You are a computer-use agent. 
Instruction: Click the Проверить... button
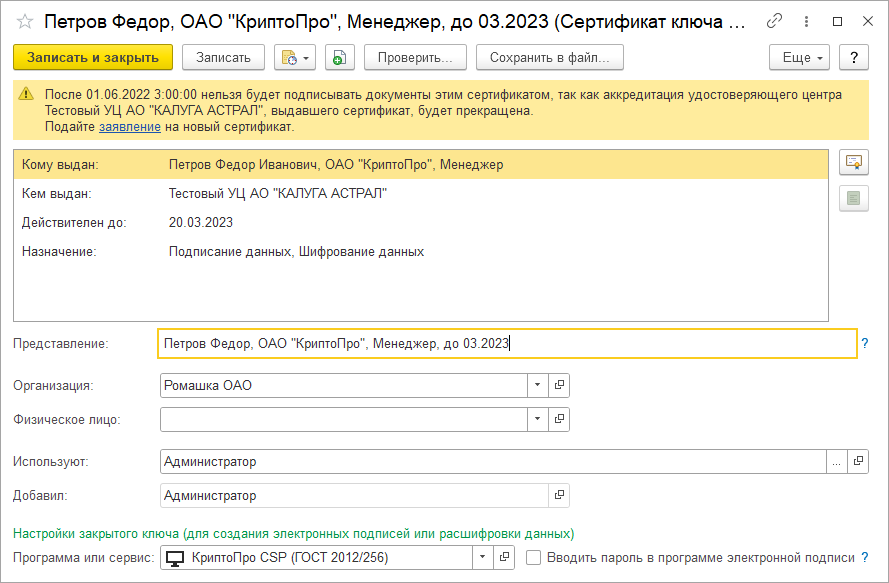(x=415, y=57)
